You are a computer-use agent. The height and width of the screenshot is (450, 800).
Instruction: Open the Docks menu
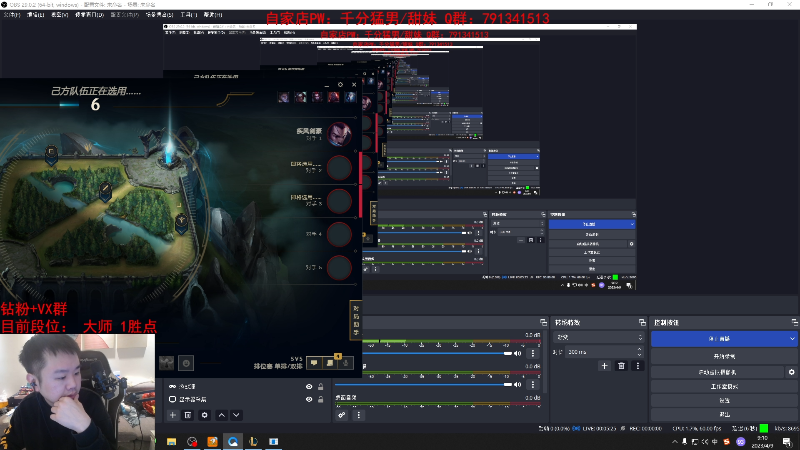(89, 15)
